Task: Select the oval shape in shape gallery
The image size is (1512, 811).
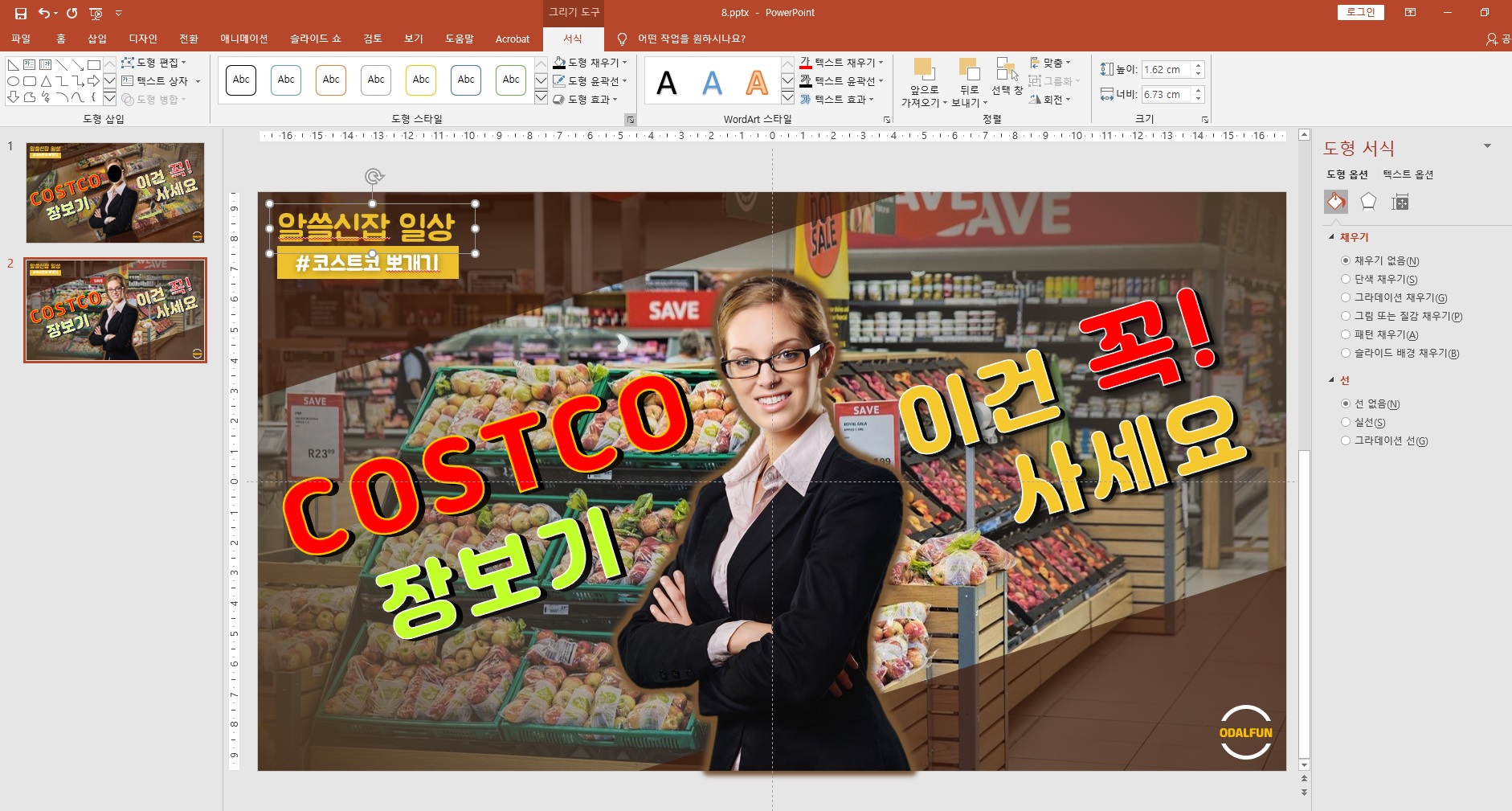Action: (14, 81)
